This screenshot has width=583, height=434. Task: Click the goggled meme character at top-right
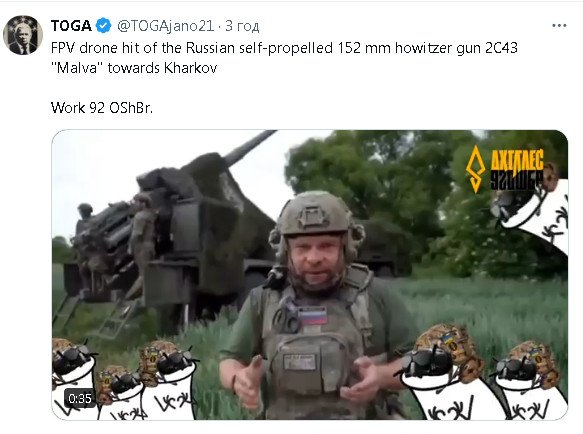tap(530, 210)
